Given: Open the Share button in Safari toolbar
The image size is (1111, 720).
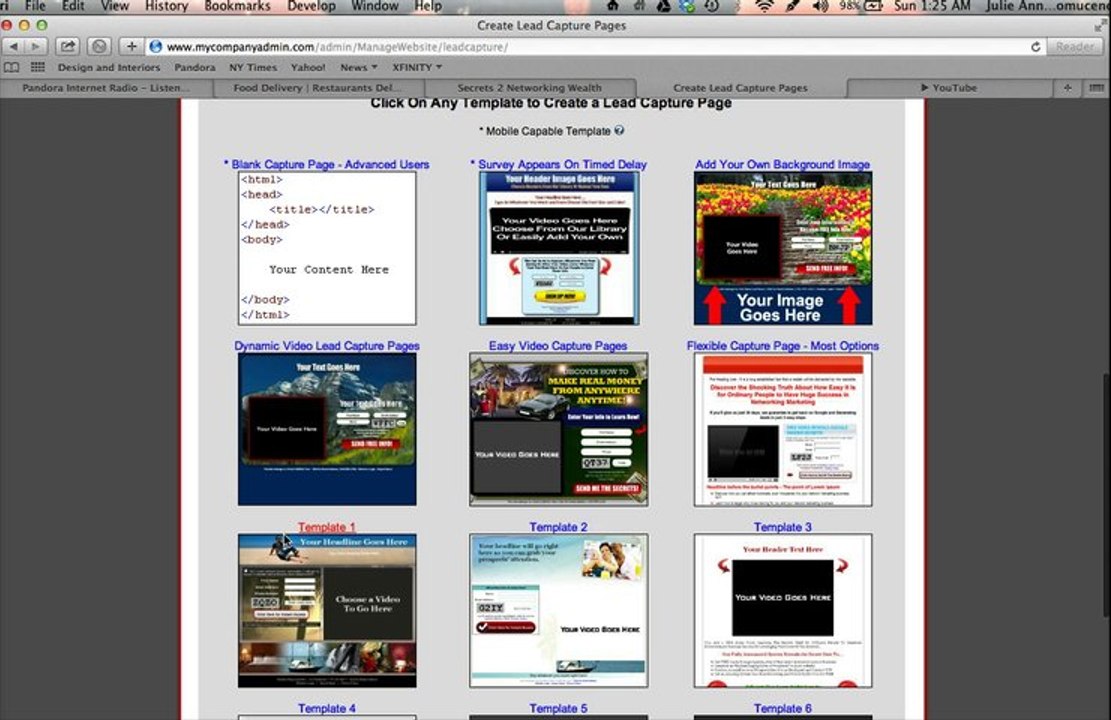Looking at the screenshot, I should [x=67, y=47].
